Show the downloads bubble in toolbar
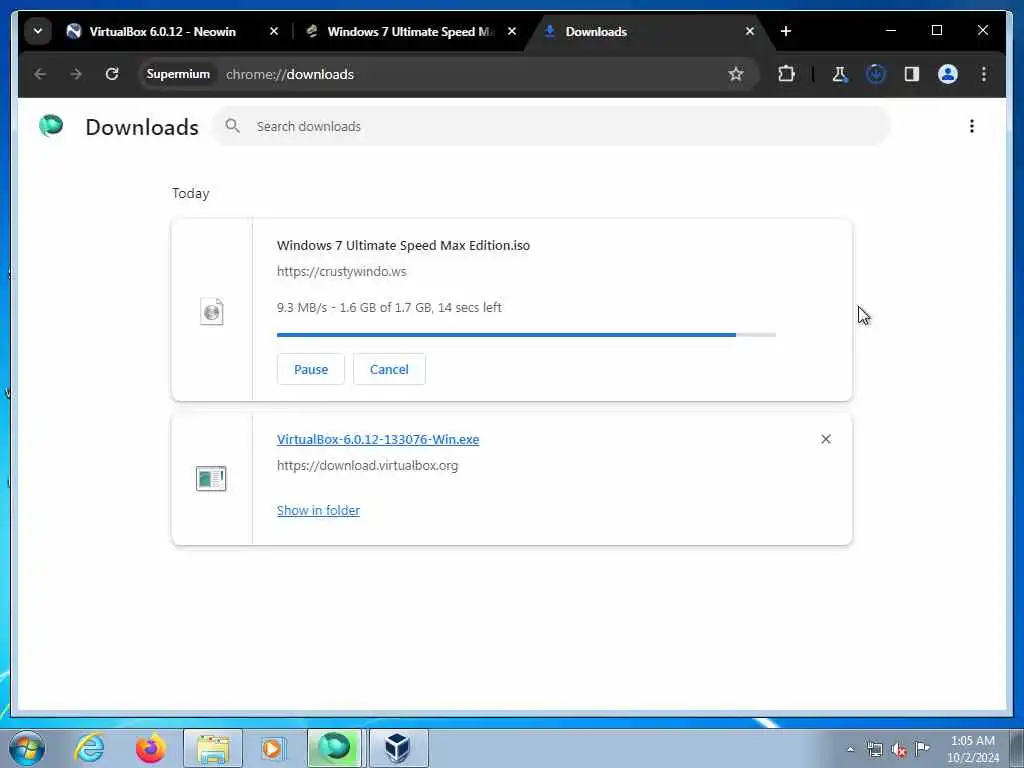 click(876, 74)
